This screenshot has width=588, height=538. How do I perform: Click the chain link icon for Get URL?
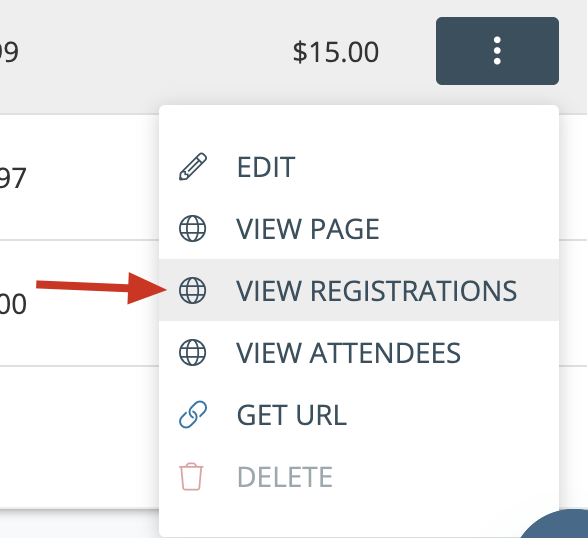point(193,414)
